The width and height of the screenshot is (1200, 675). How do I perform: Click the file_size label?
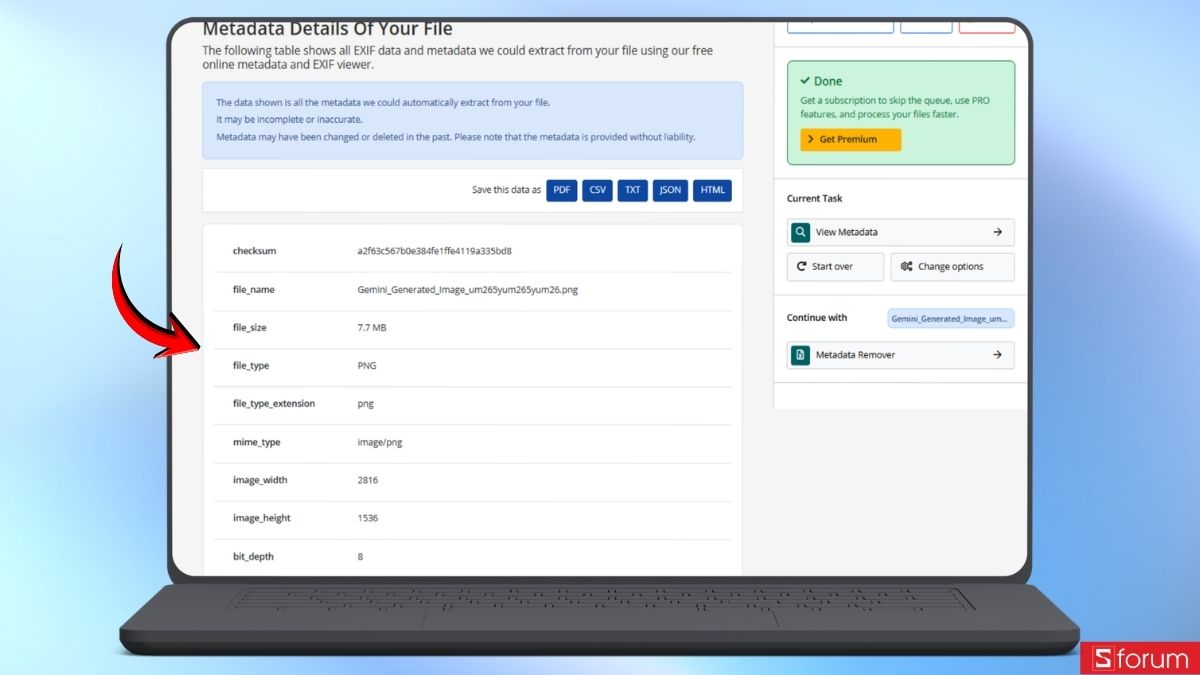[250, 327]
